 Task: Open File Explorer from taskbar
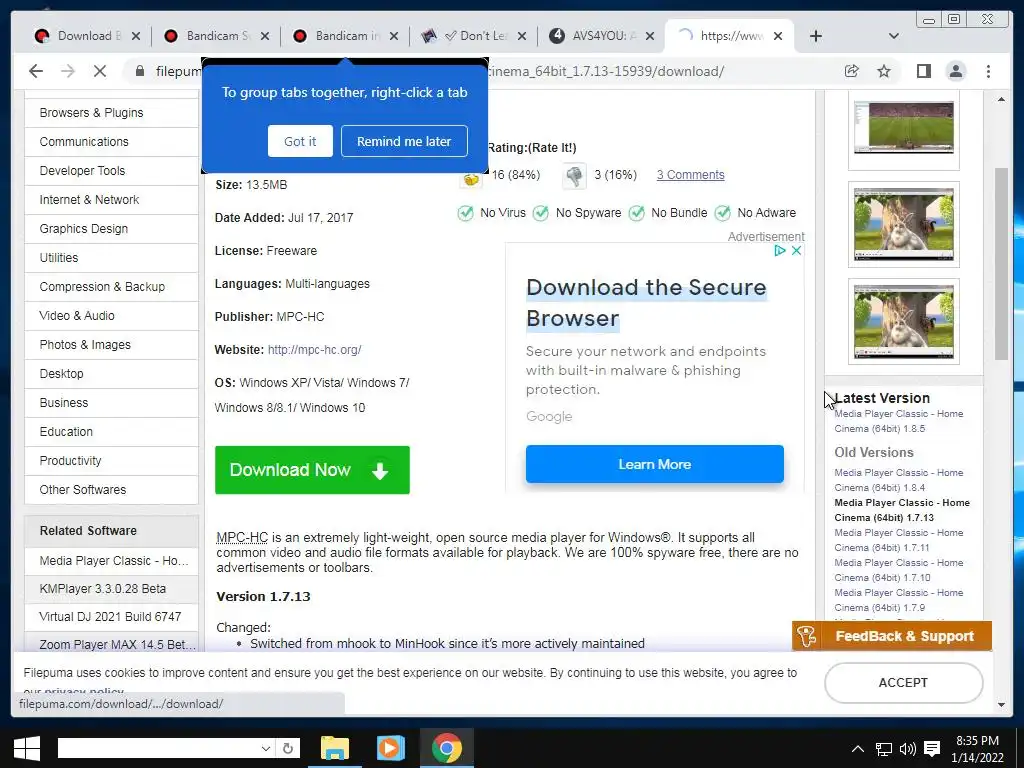[334, 748]
